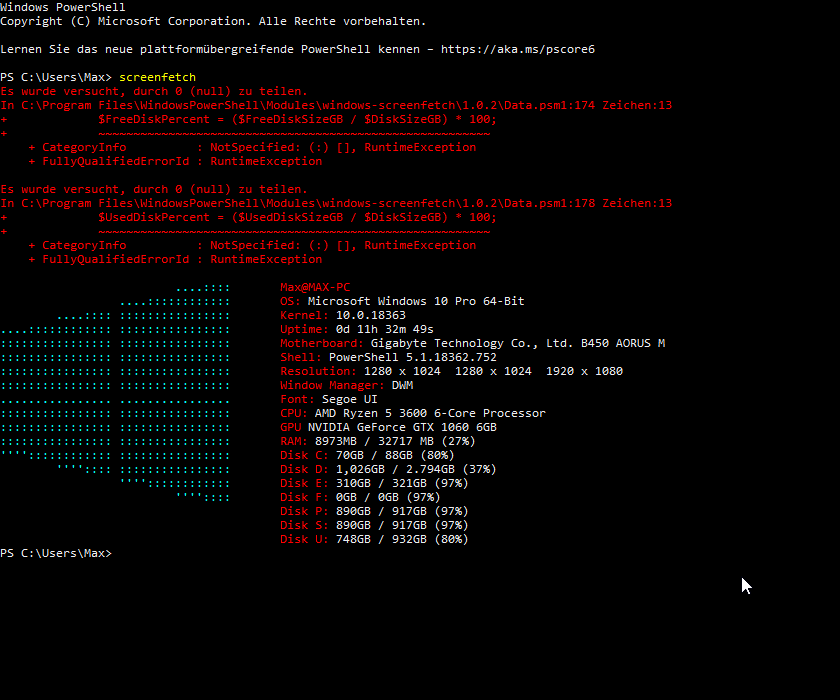Image resolution: width=840 pixels, height=700 pixels.
Task: Click the Resolution 1920 x 1080 value
Action: [584, 371]
